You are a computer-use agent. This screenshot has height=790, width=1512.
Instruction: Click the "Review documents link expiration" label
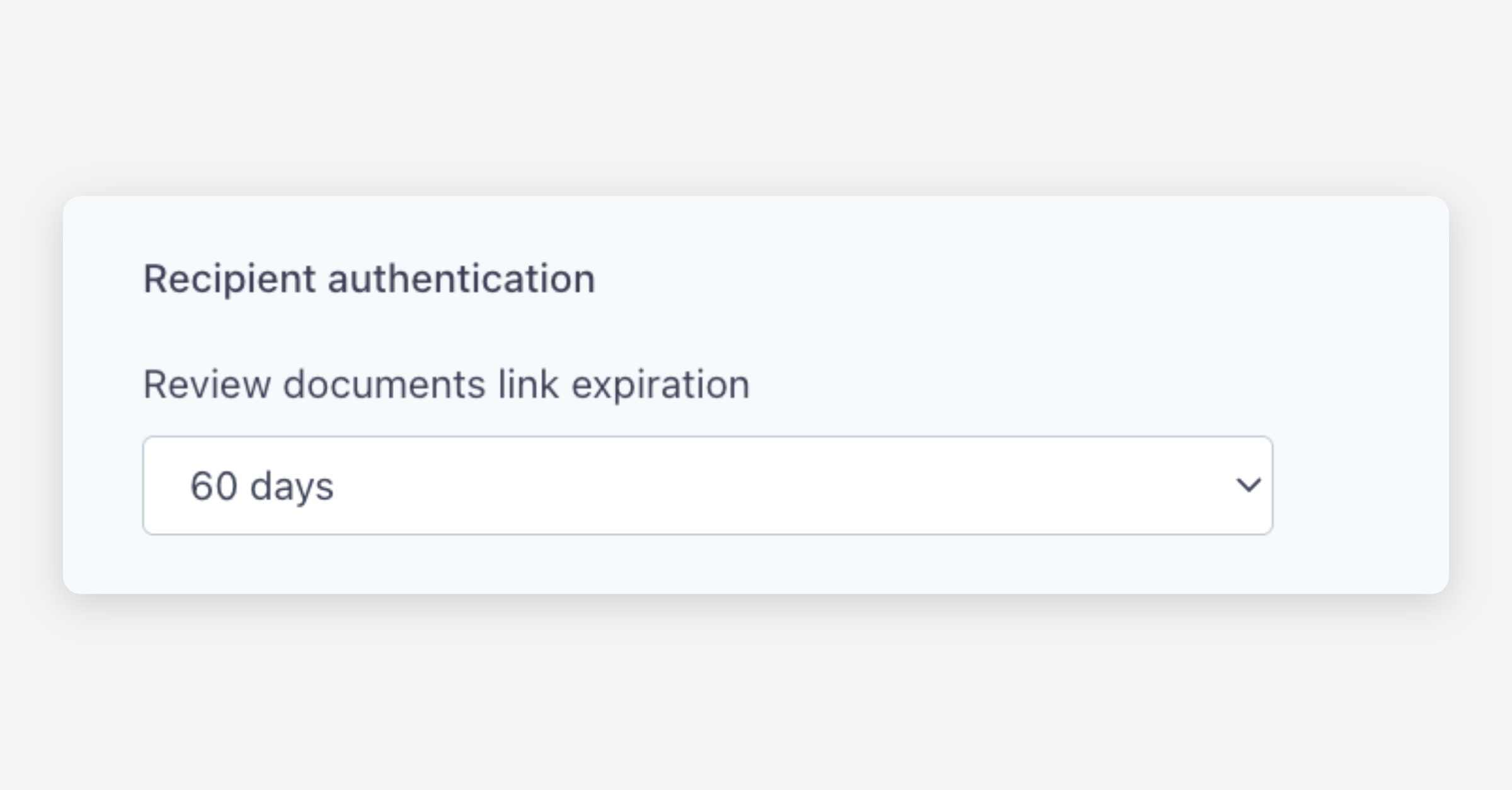coord(446,384)
